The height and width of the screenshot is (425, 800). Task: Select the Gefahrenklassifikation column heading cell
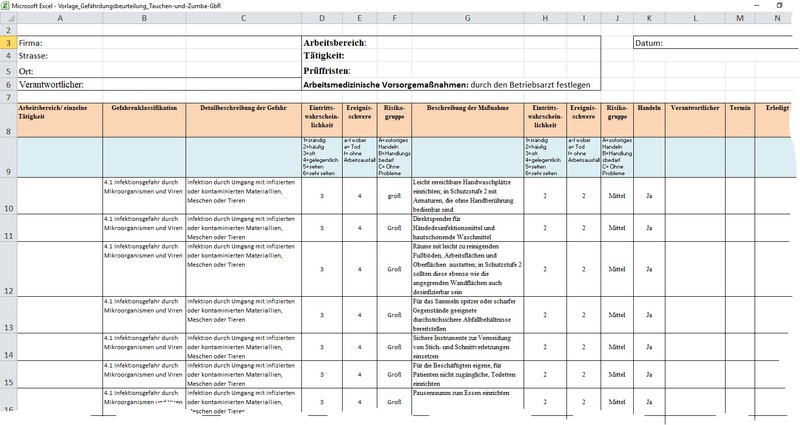click(144, 107)
